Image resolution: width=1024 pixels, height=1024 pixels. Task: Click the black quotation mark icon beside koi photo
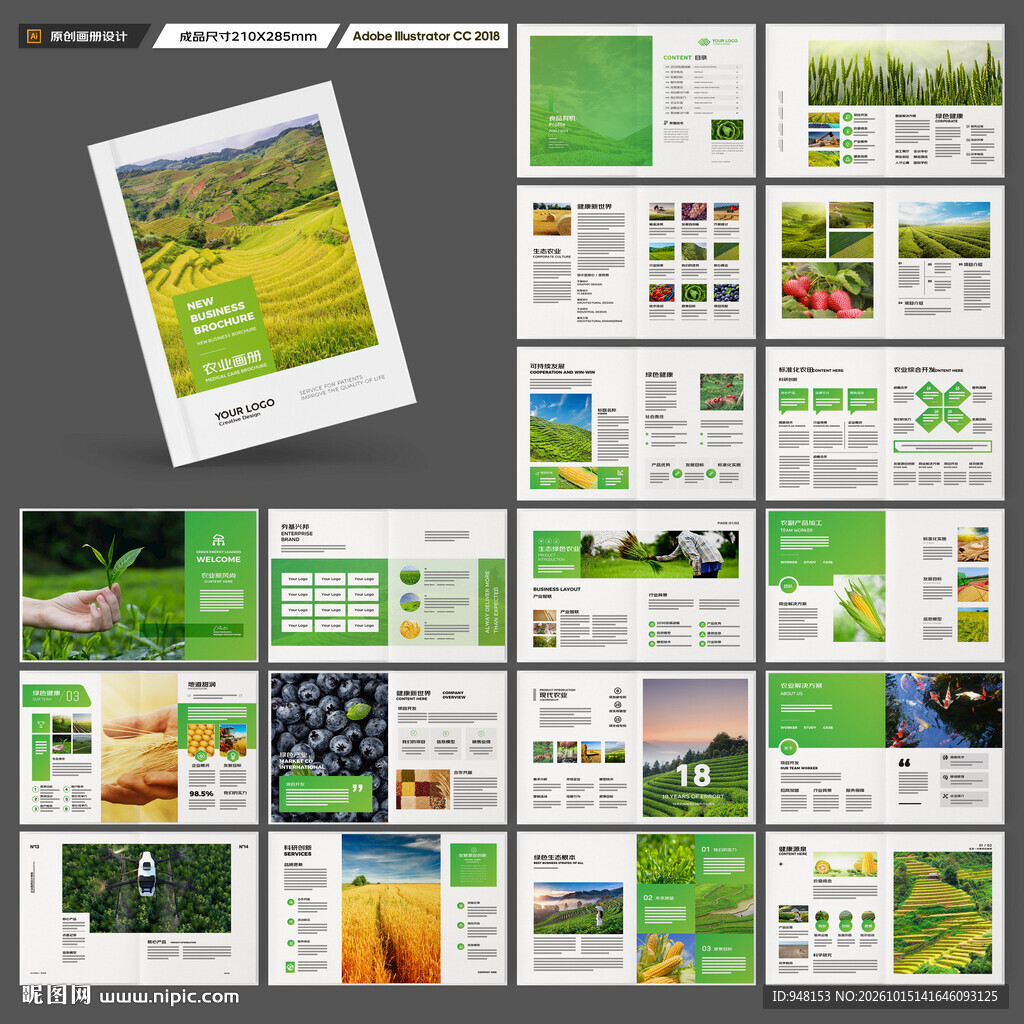904,762
